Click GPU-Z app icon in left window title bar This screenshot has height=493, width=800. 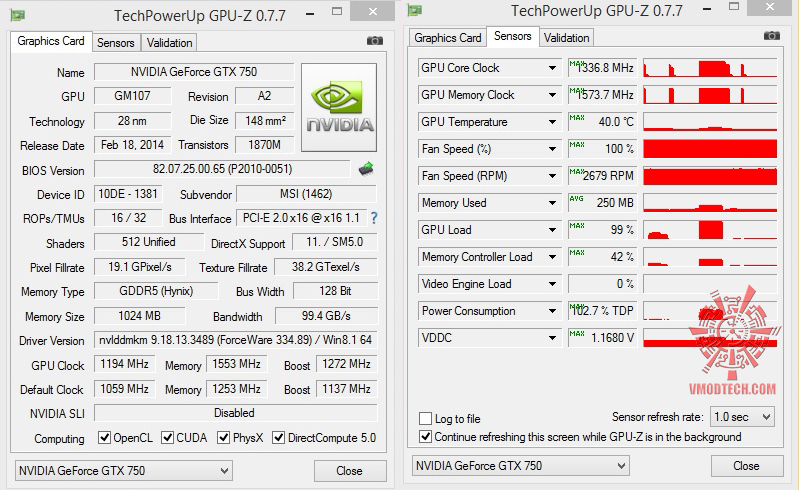tap(18, 15)
